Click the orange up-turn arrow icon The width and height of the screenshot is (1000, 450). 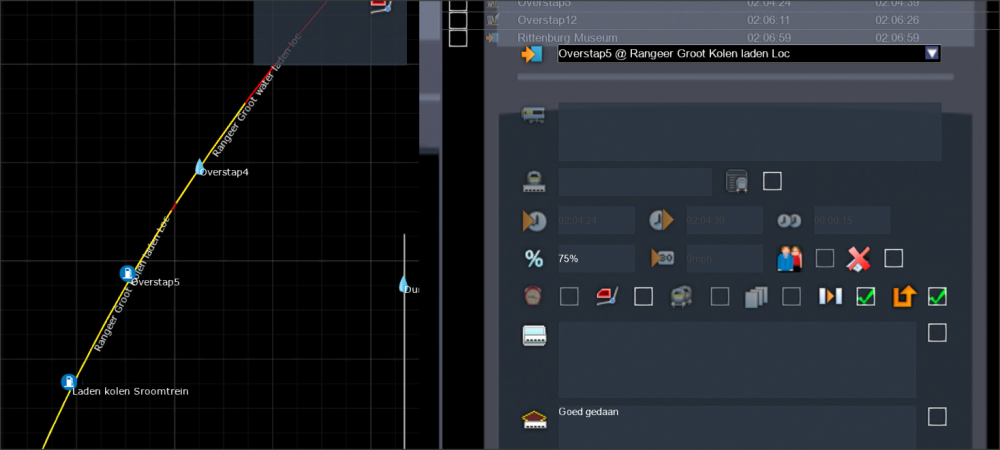pyautogui.click(x=904, y=297)
